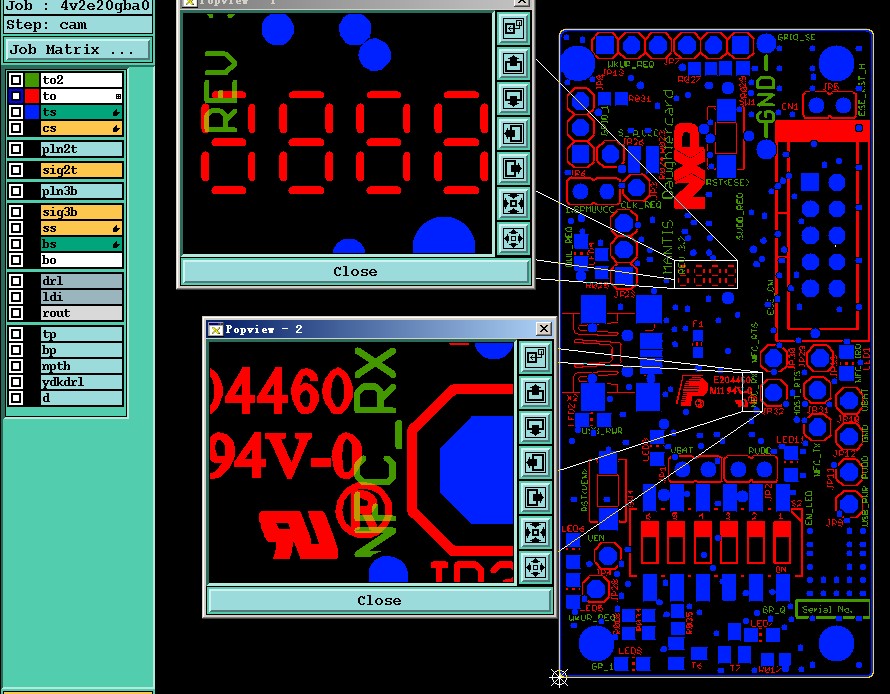This screenshot has height=694, width=890.
Task: Pan up in the Popview 1 window
Action: tap(513, 63)
